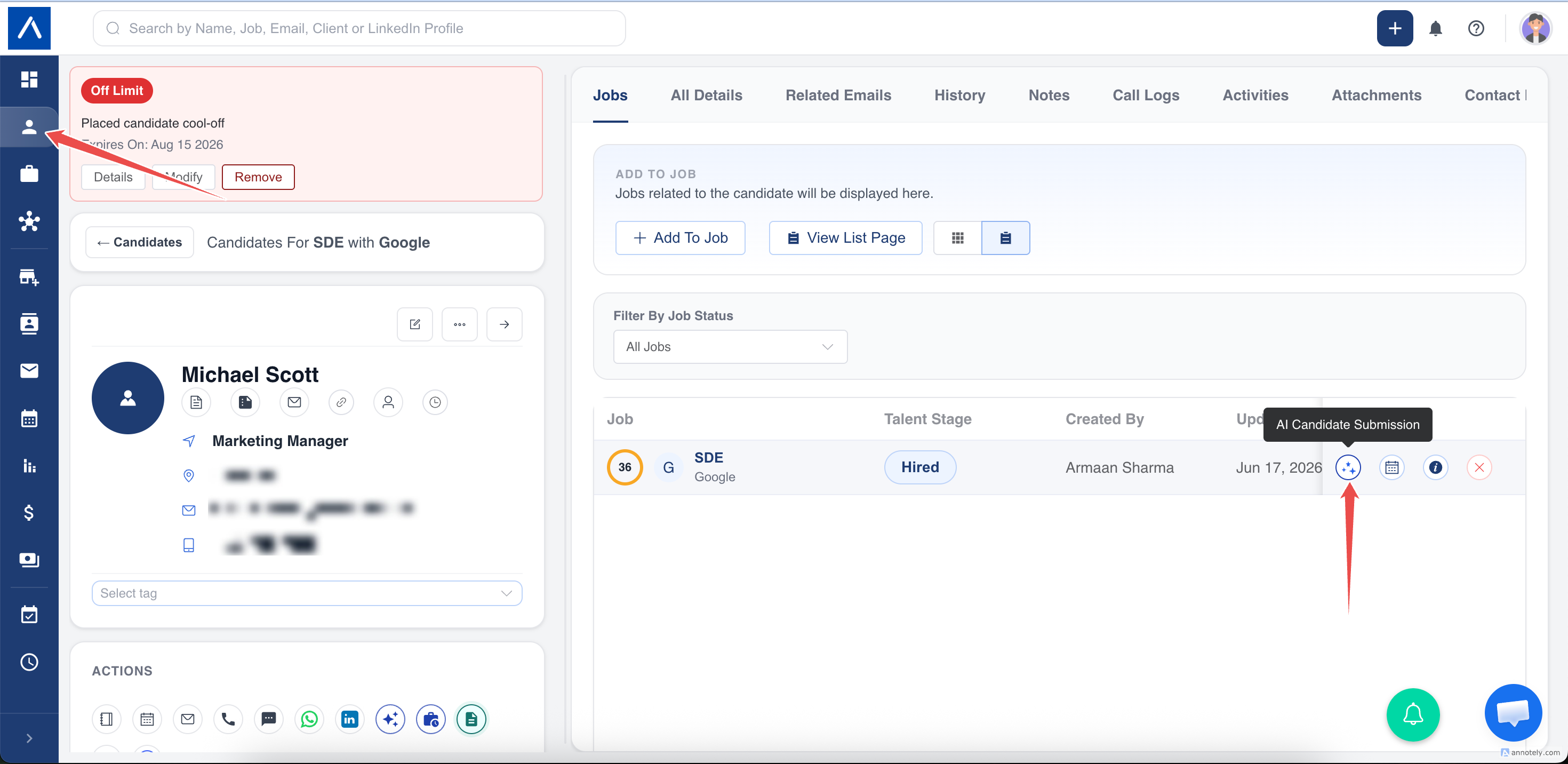The height and width of the screenshot is (764, 1568).
Task: Click the clock icon under Michael Scott
Action: click(435, 402)
